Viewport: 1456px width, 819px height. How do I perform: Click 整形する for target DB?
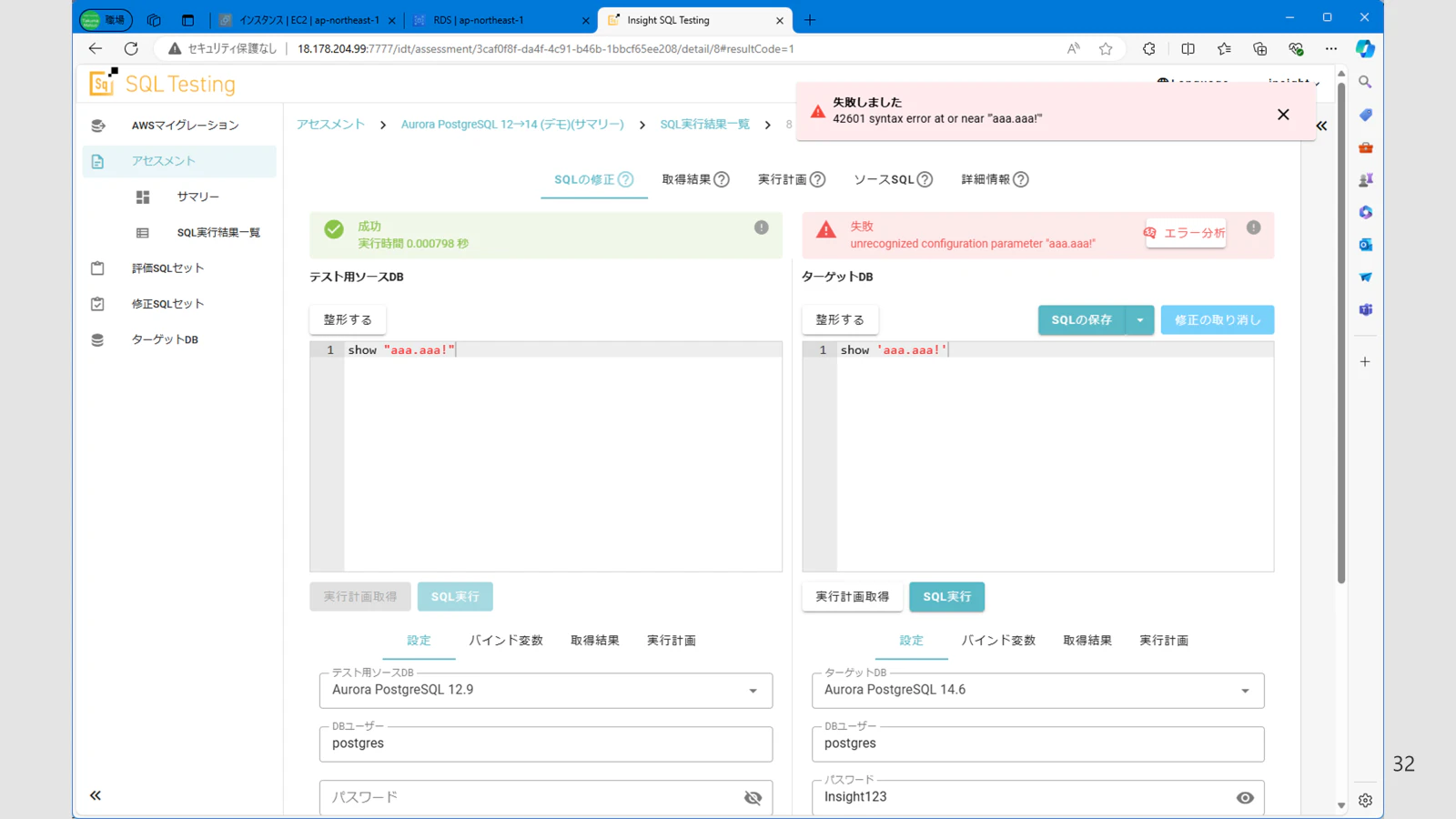840,319
